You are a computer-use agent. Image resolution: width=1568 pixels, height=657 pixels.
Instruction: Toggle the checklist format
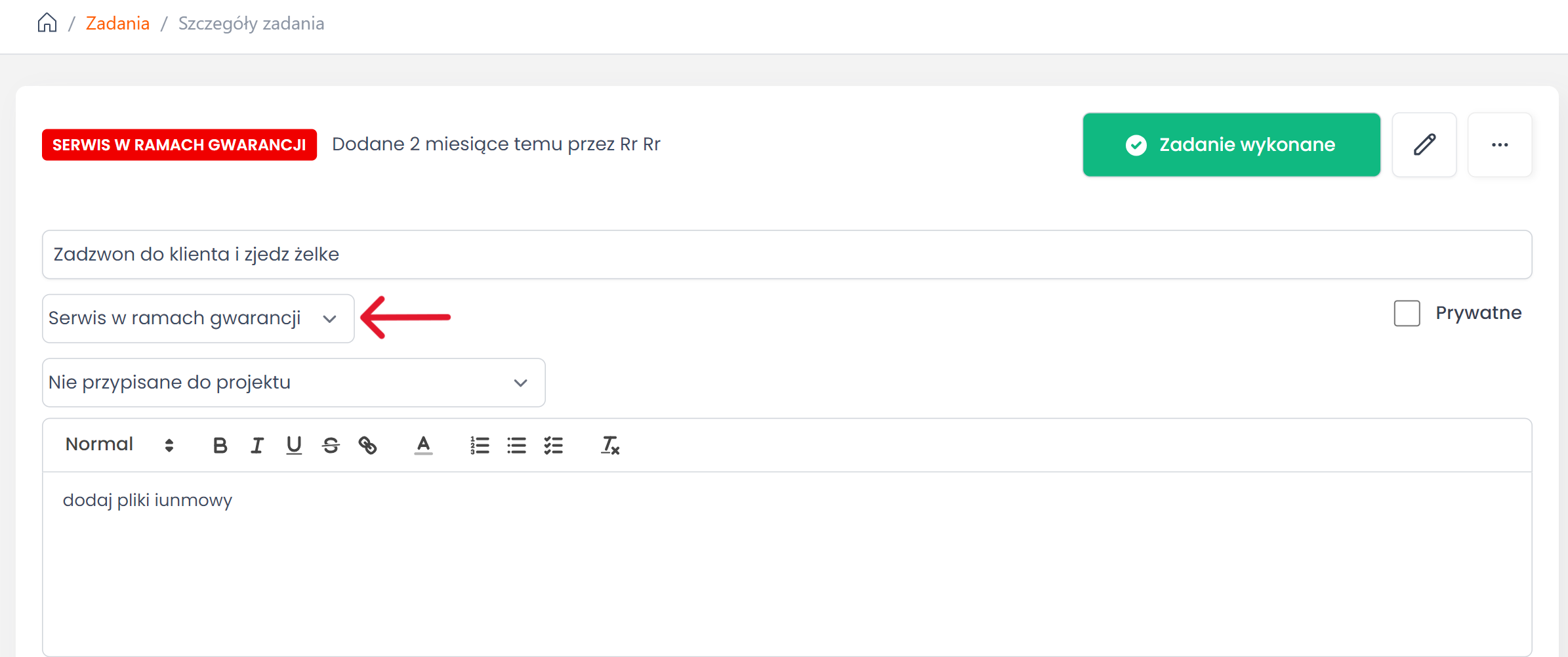coord(553,446)
